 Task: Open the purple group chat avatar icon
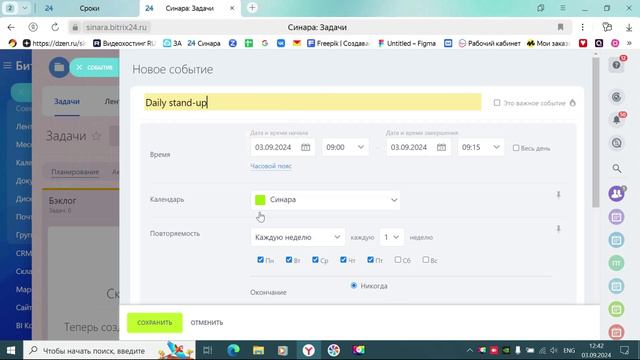click(617, 193)
